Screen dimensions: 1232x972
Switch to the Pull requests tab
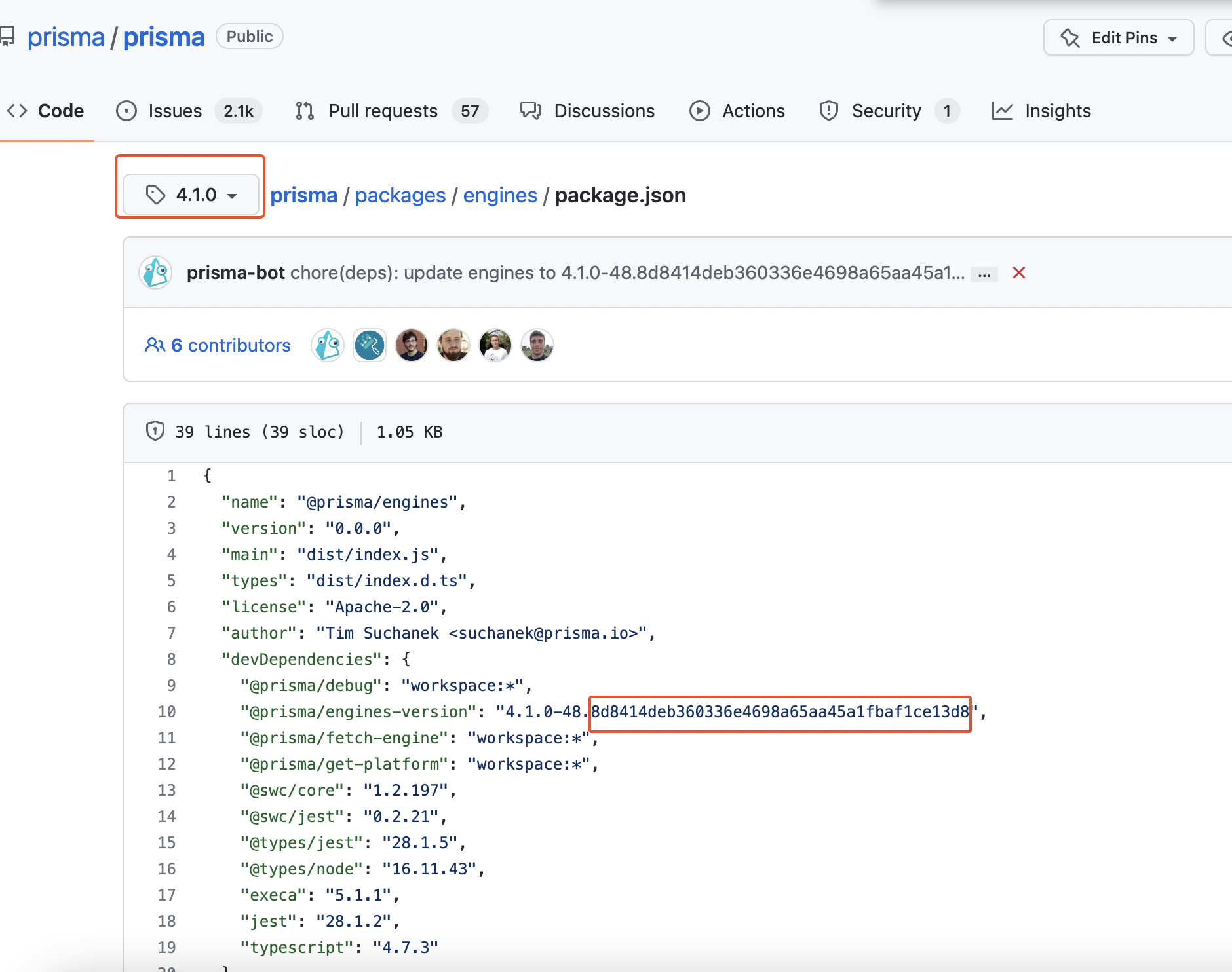click(391, 111)
